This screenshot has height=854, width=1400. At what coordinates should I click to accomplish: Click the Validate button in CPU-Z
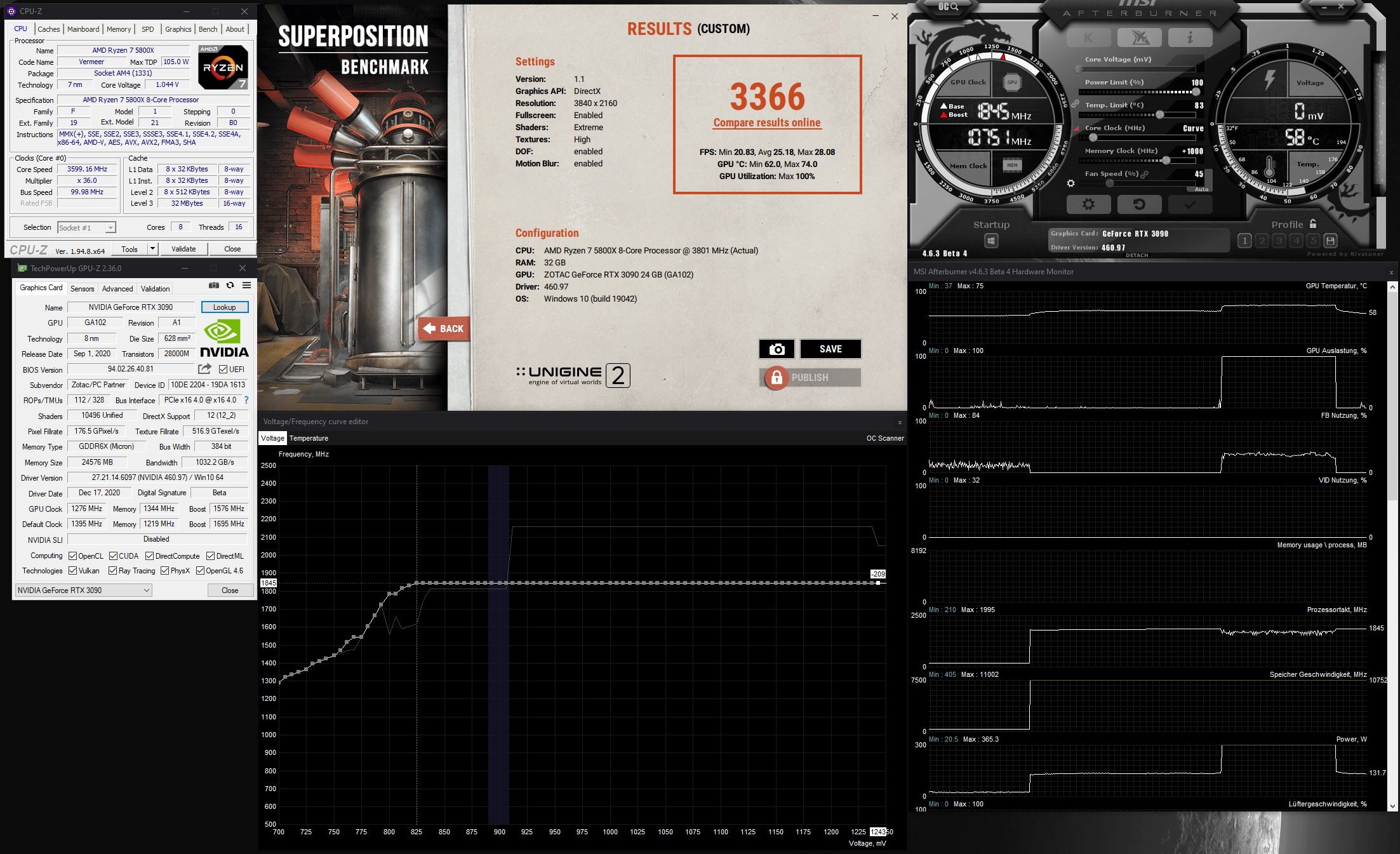[x=183, y=249]
